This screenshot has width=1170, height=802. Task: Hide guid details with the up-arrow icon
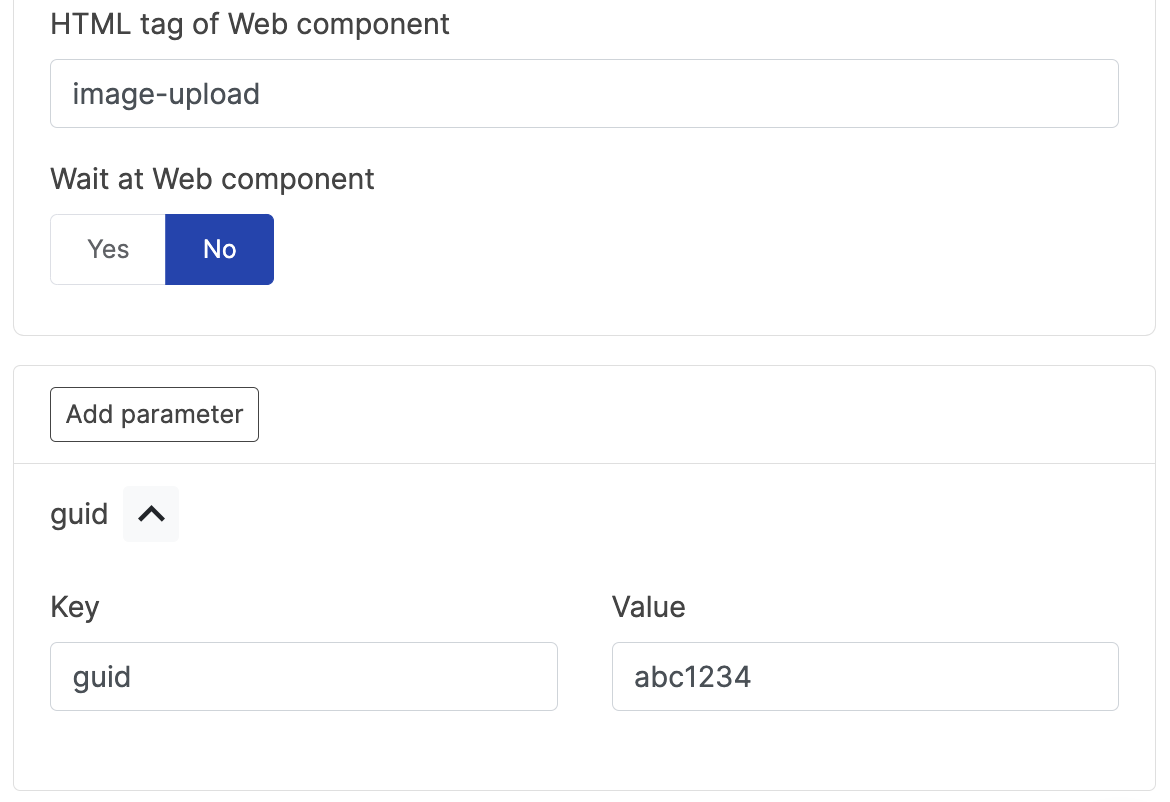click(151, 514)
